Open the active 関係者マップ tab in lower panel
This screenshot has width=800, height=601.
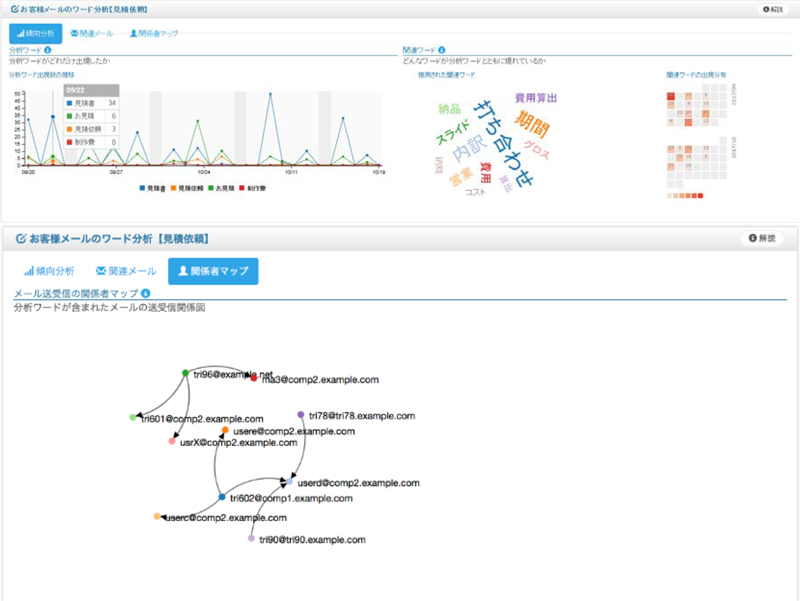[213, 271]
